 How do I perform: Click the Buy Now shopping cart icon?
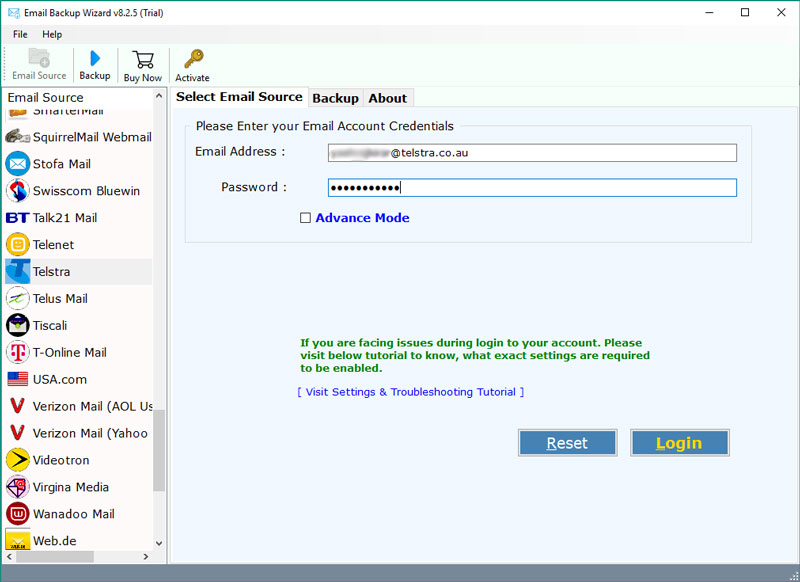pos(142,60)
